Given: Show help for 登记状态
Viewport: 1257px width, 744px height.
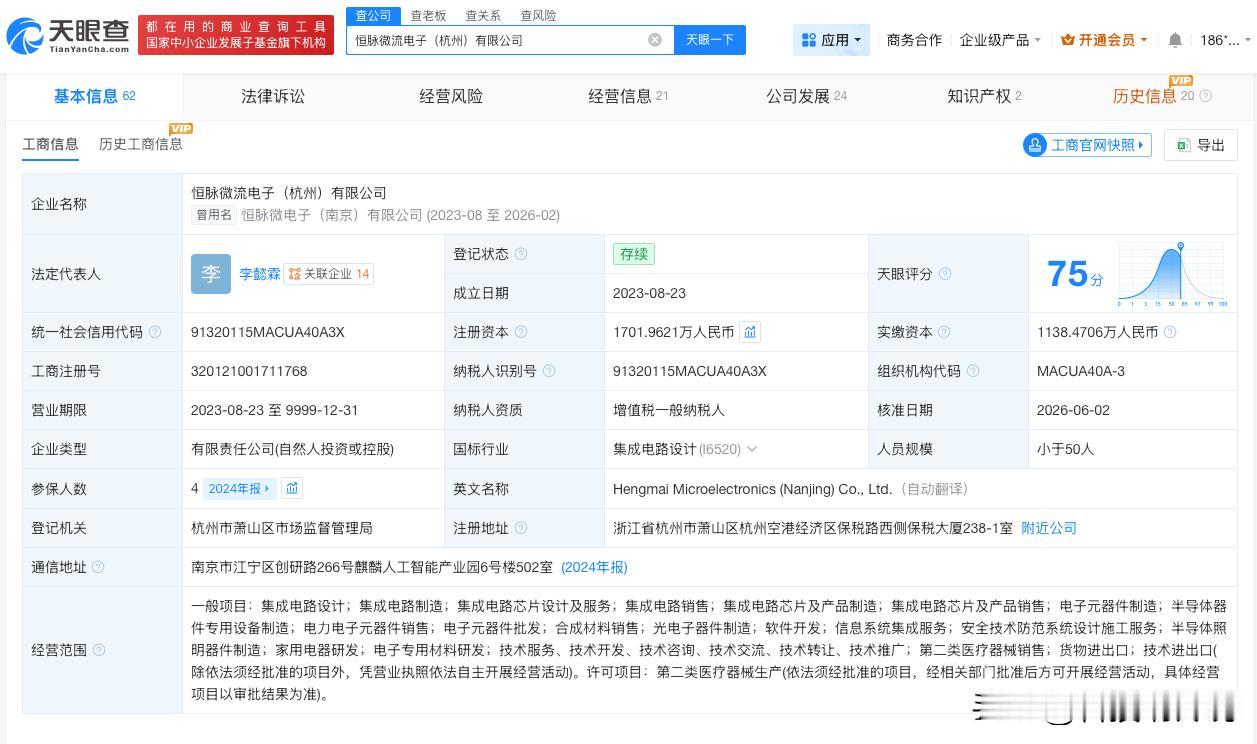Looking at the screenshot, I should 521,254.
